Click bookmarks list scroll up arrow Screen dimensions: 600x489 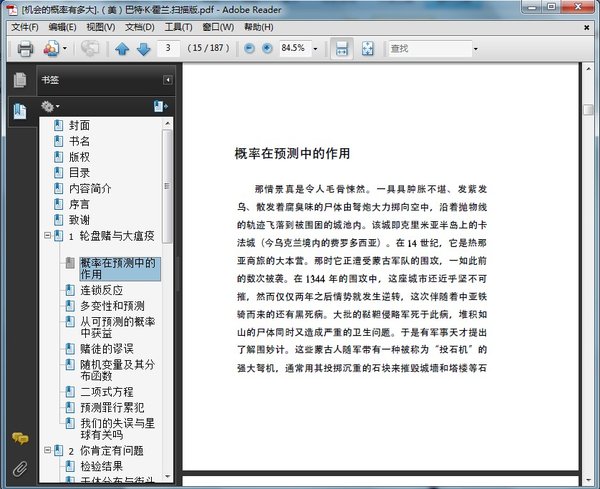[x=167, y=123]
